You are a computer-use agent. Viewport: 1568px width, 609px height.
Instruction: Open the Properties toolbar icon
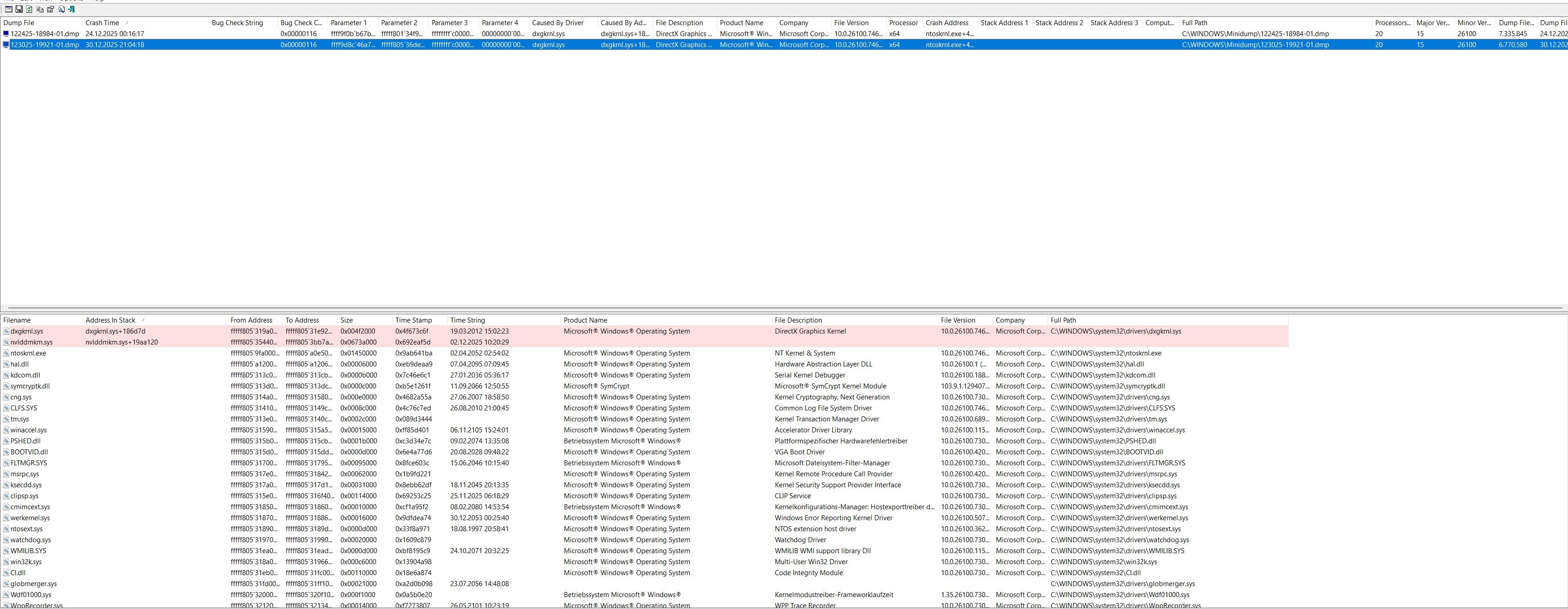[50, 9]
